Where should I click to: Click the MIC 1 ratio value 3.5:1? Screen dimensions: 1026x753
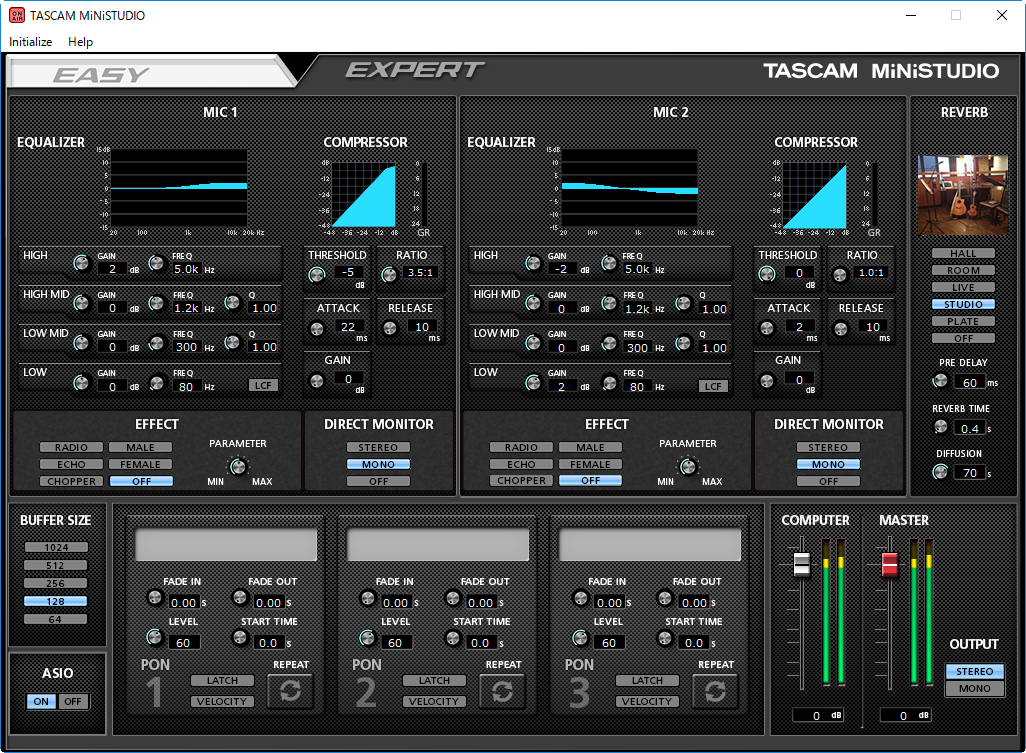420,273
